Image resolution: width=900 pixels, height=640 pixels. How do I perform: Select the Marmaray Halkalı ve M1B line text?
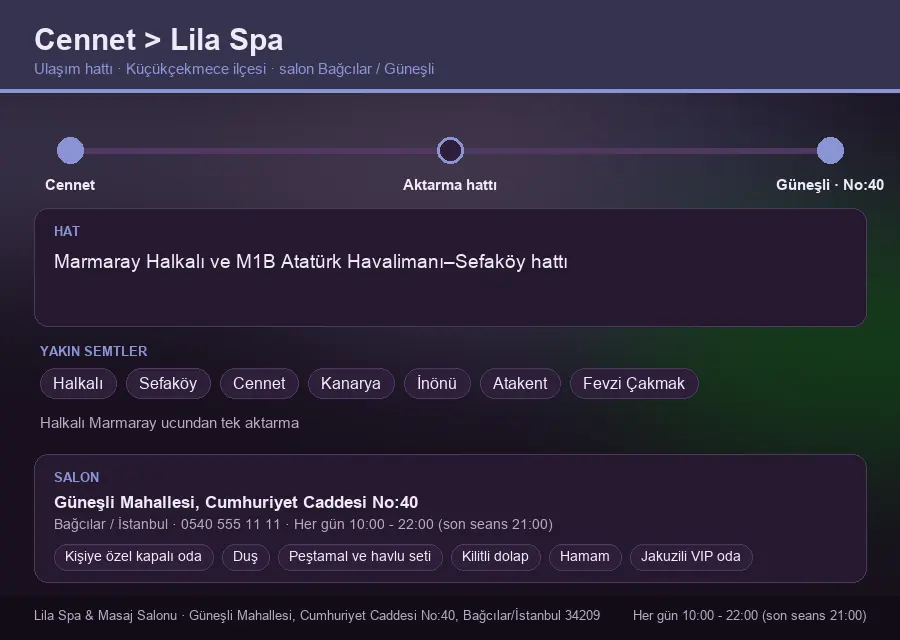point(311,262)
